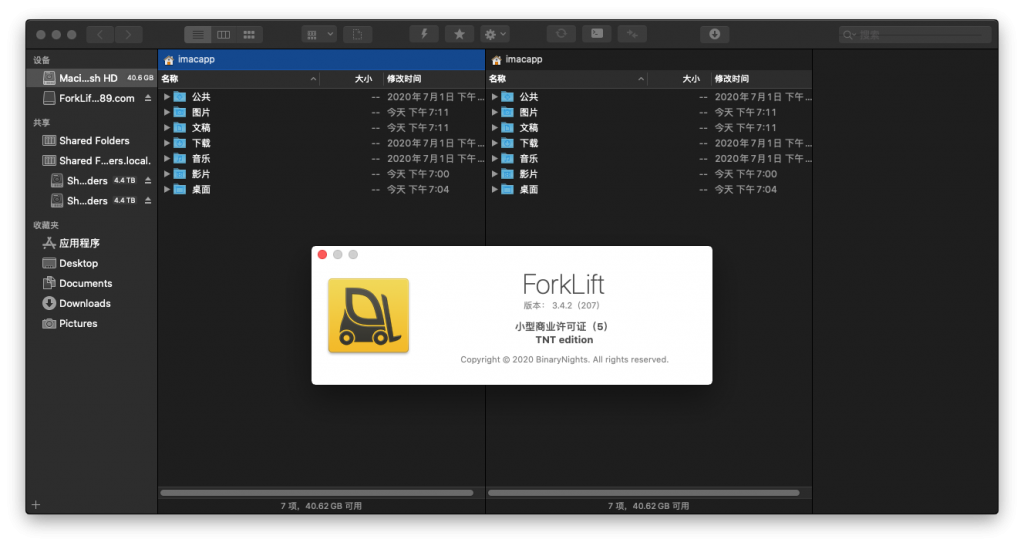Expand 公共 folder in left pane
Screen dimensions: 1024x546
pyautogui.click(x=167, y=97)
